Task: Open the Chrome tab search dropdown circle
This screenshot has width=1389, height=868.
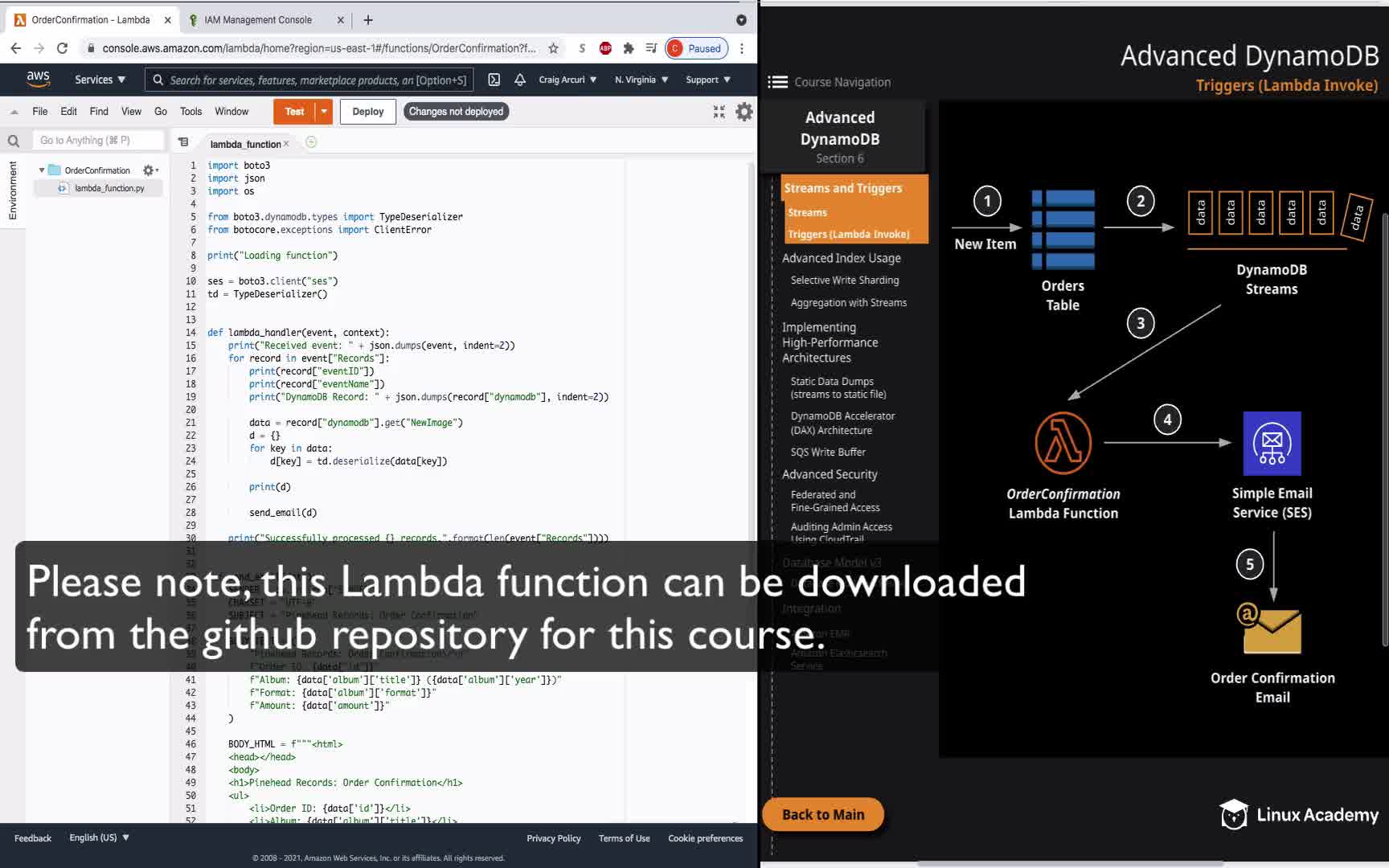Action: [x=741, y=20]
